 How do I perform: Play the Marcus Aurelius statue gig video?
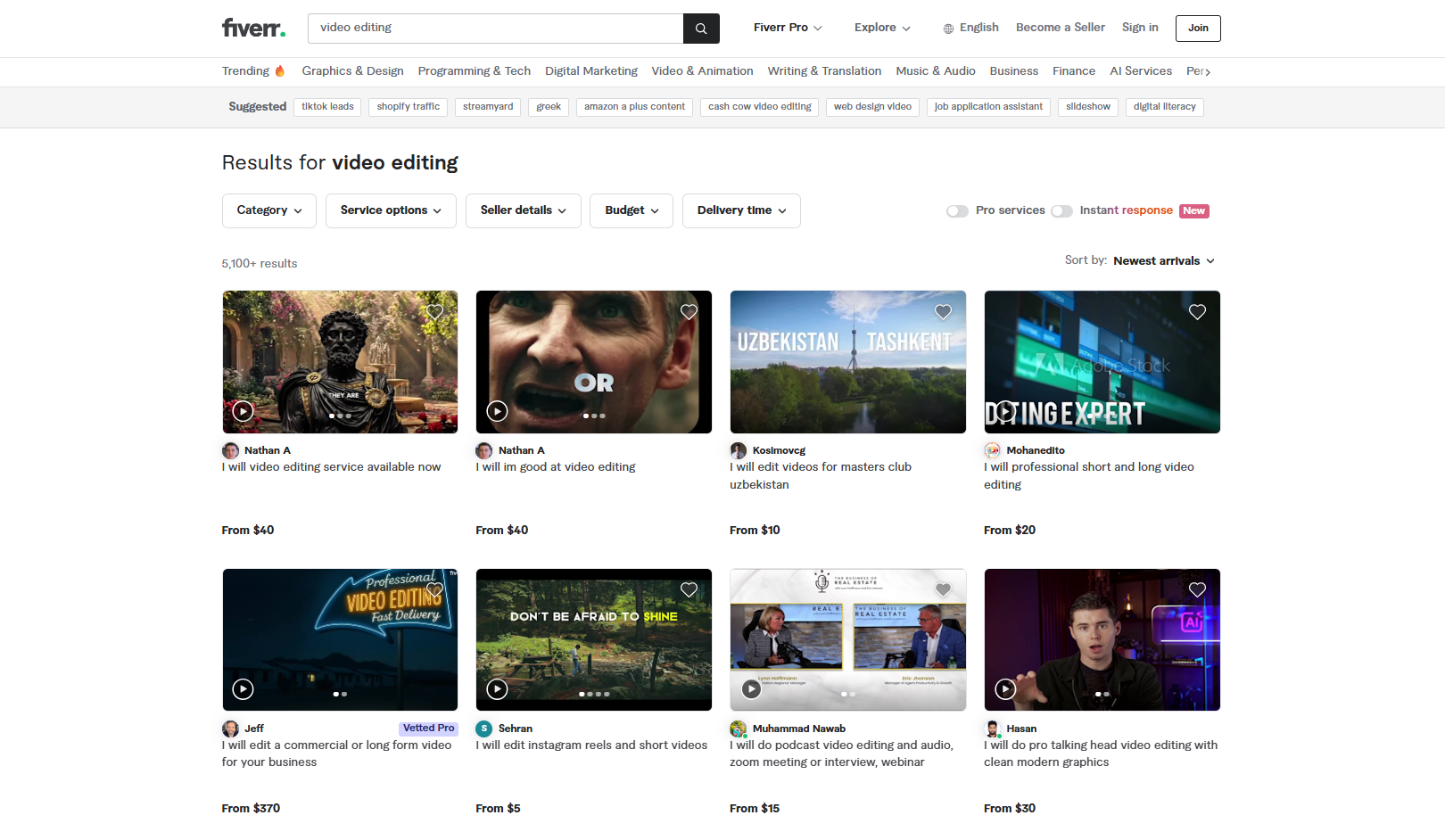click(x=243, y=411)
